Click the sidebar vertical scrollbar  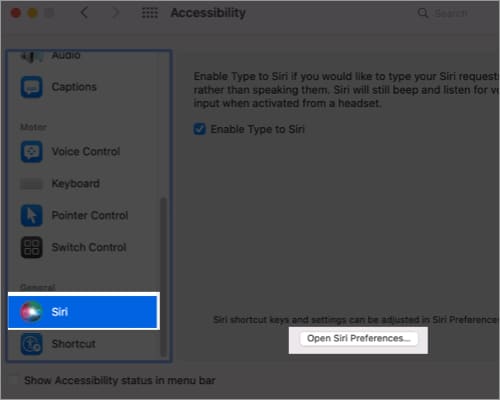[x=163, y=277]
